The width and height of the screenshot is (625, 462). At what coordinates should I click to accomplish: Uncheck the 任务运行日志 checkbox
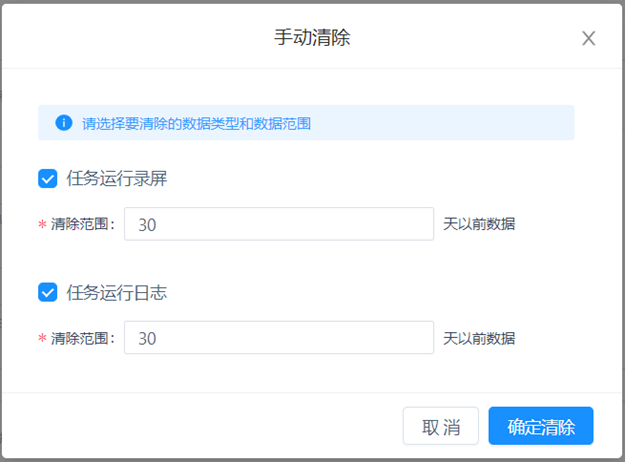point(47,293)
